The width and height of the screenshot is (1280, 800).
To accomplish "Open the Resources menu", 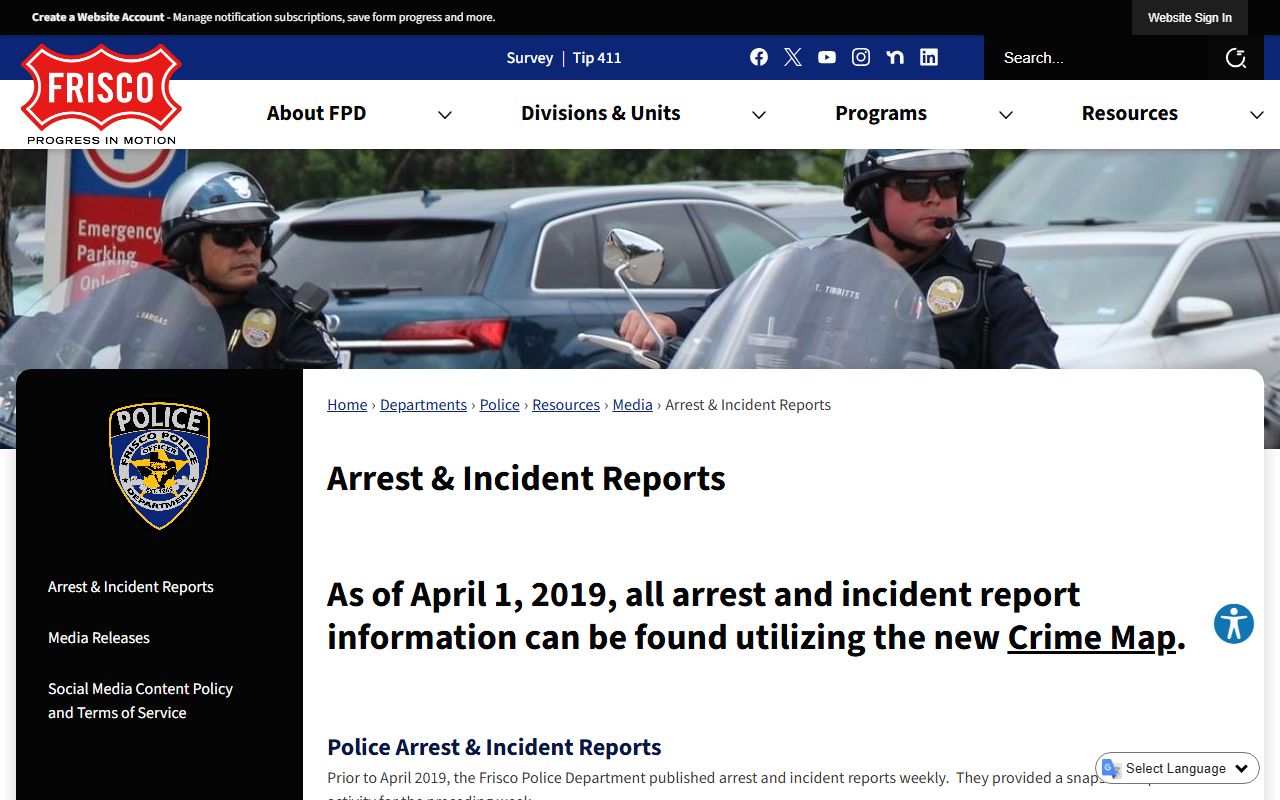I will click(1130, 113).
